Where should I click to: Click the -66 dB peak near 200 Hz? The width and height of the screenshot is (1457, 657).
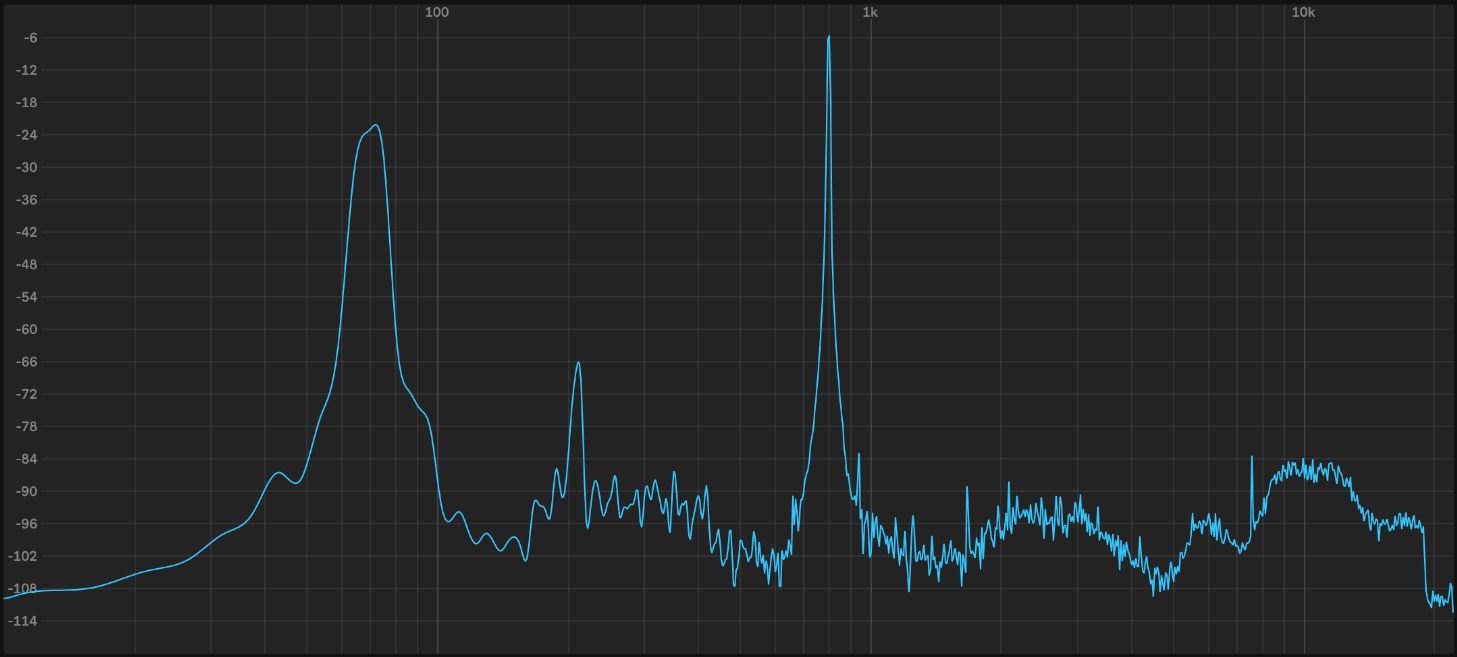(x=578, y=363)
